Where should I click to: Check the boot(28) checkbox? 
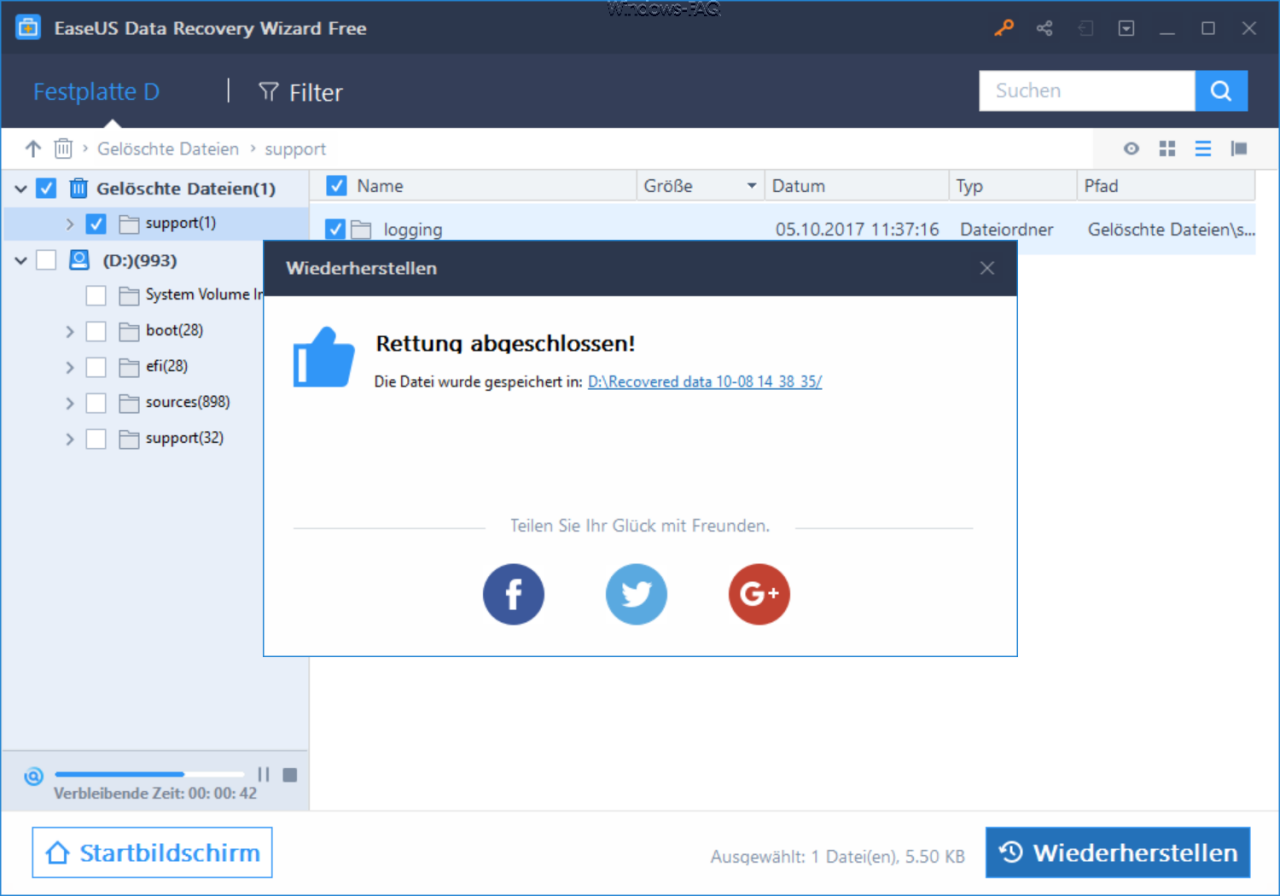(96, 331)
